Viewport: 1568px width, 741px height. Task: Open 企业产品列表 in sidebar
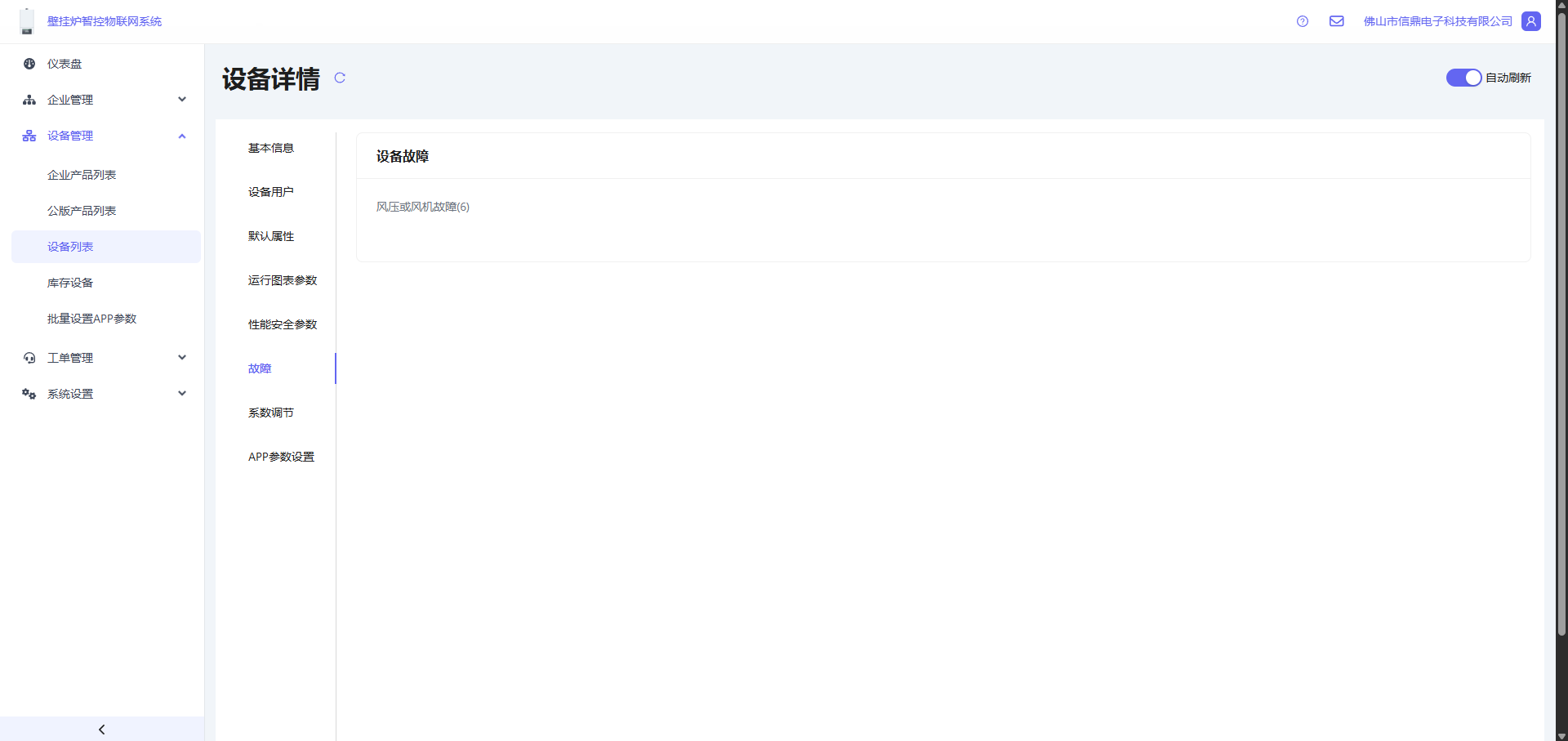pos(82,175)
